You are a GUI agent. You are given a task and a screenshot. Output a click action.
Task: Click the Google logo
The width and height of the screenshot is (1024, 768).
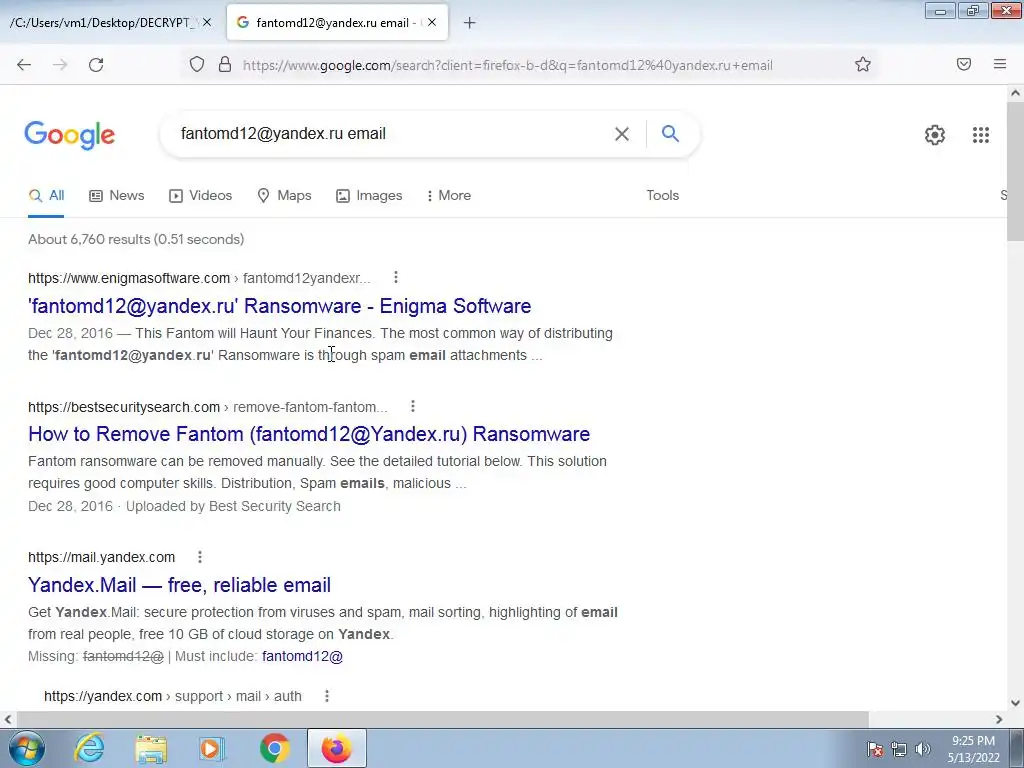coord(70,135)
